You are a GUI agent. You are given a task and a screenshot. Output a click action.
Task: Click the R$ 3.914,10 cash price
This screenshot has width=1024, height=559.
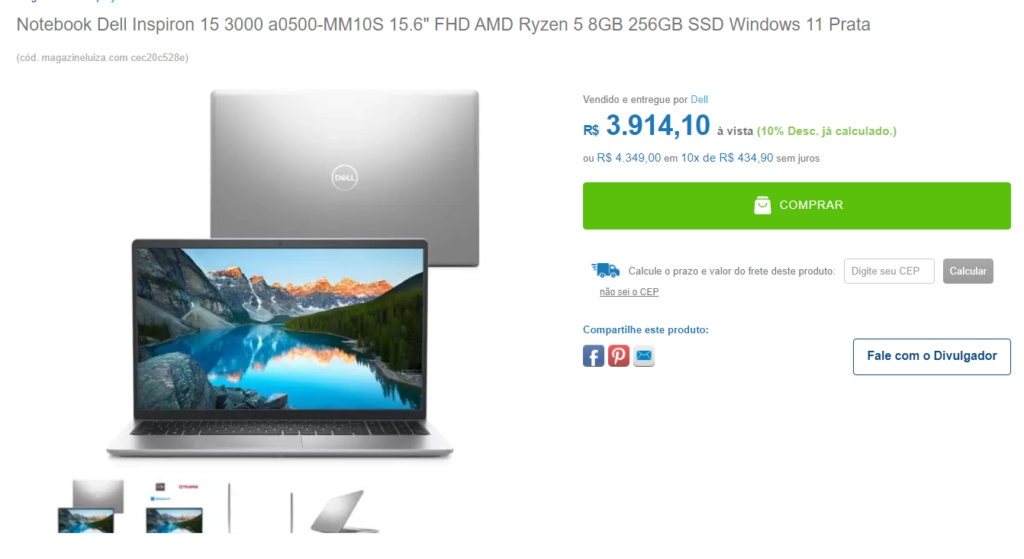point(646,126)
